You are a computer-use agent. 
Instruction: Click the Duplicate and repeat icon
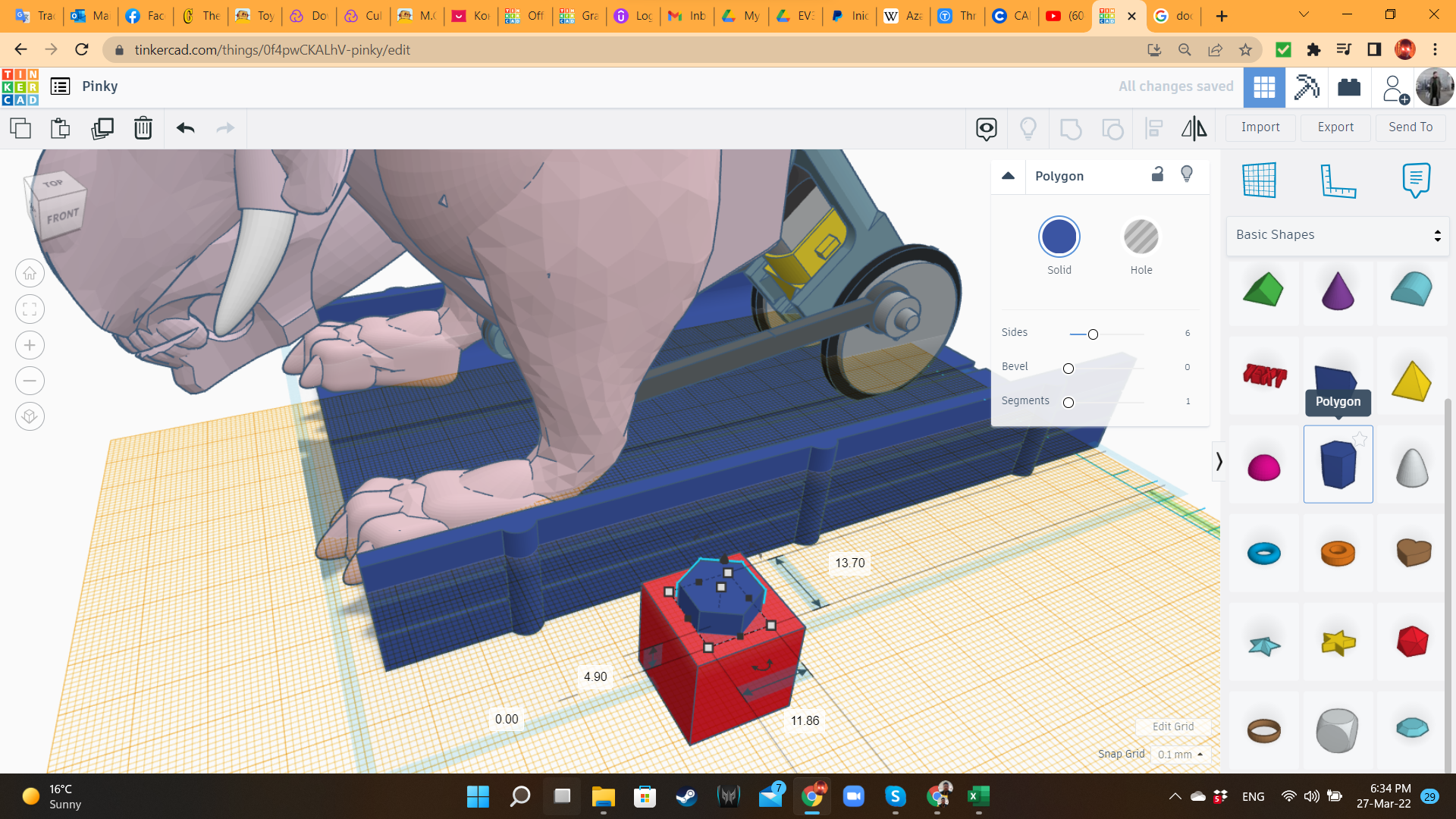click(102, 128)
